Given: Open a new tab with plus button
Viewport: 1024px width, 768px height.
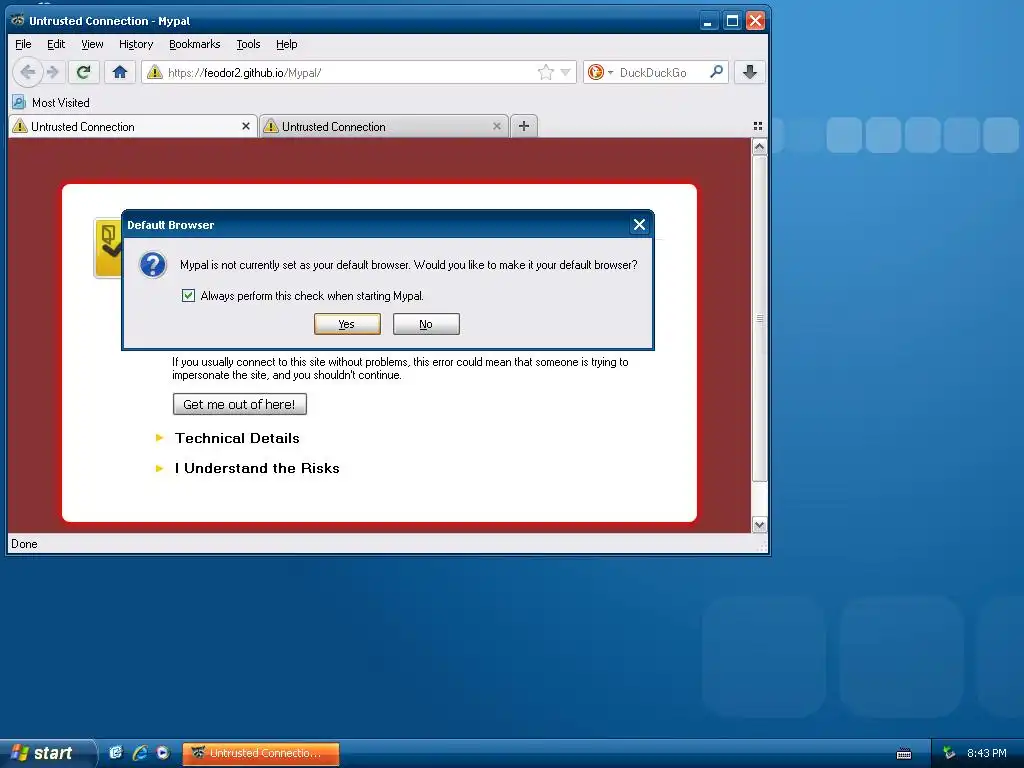Looking at the screenshot, I should click(x=524, y=126).
